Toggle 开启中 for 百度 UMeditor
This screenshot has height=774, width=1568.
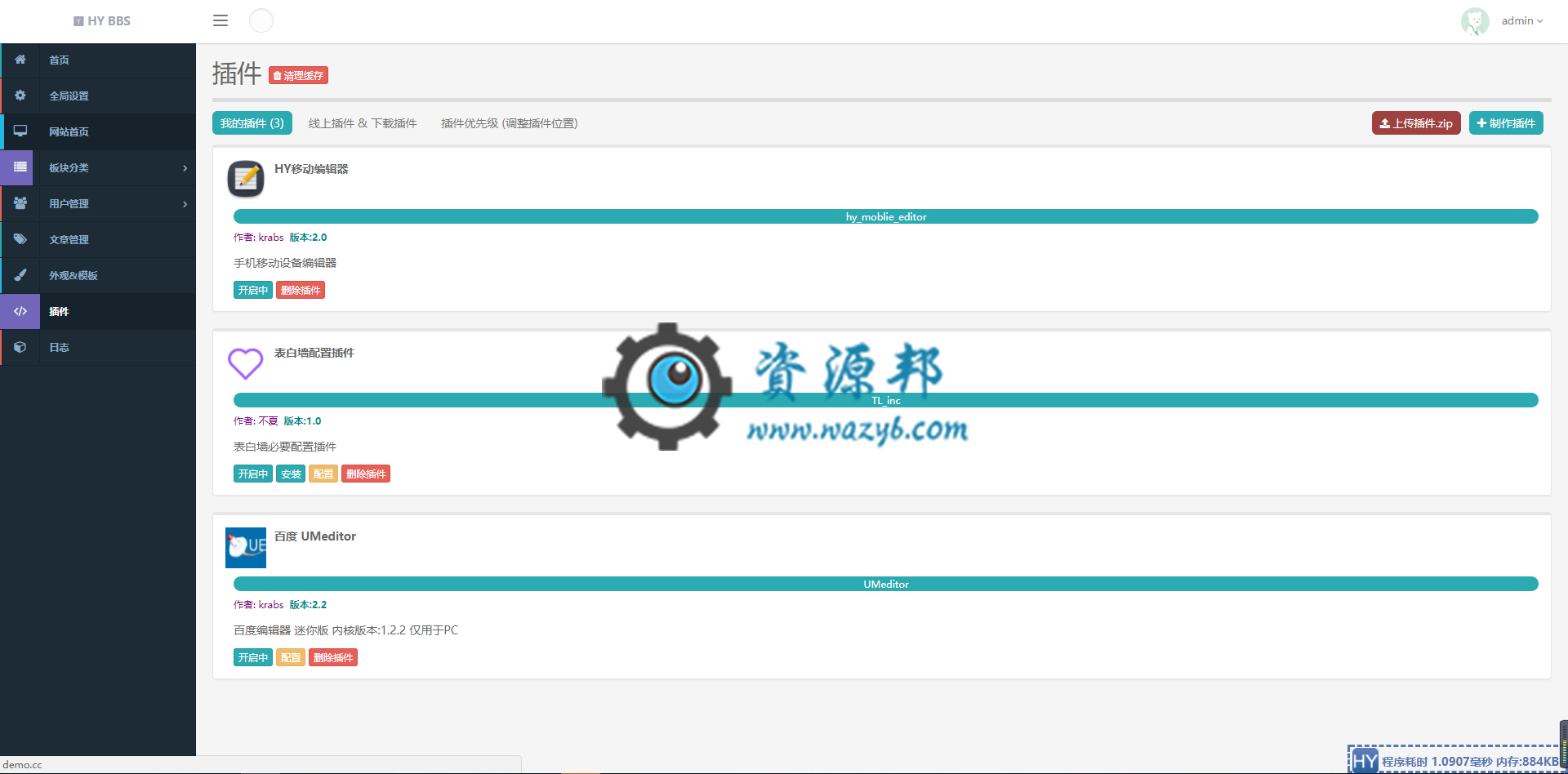pyautogui.click(x=253, y=657)
